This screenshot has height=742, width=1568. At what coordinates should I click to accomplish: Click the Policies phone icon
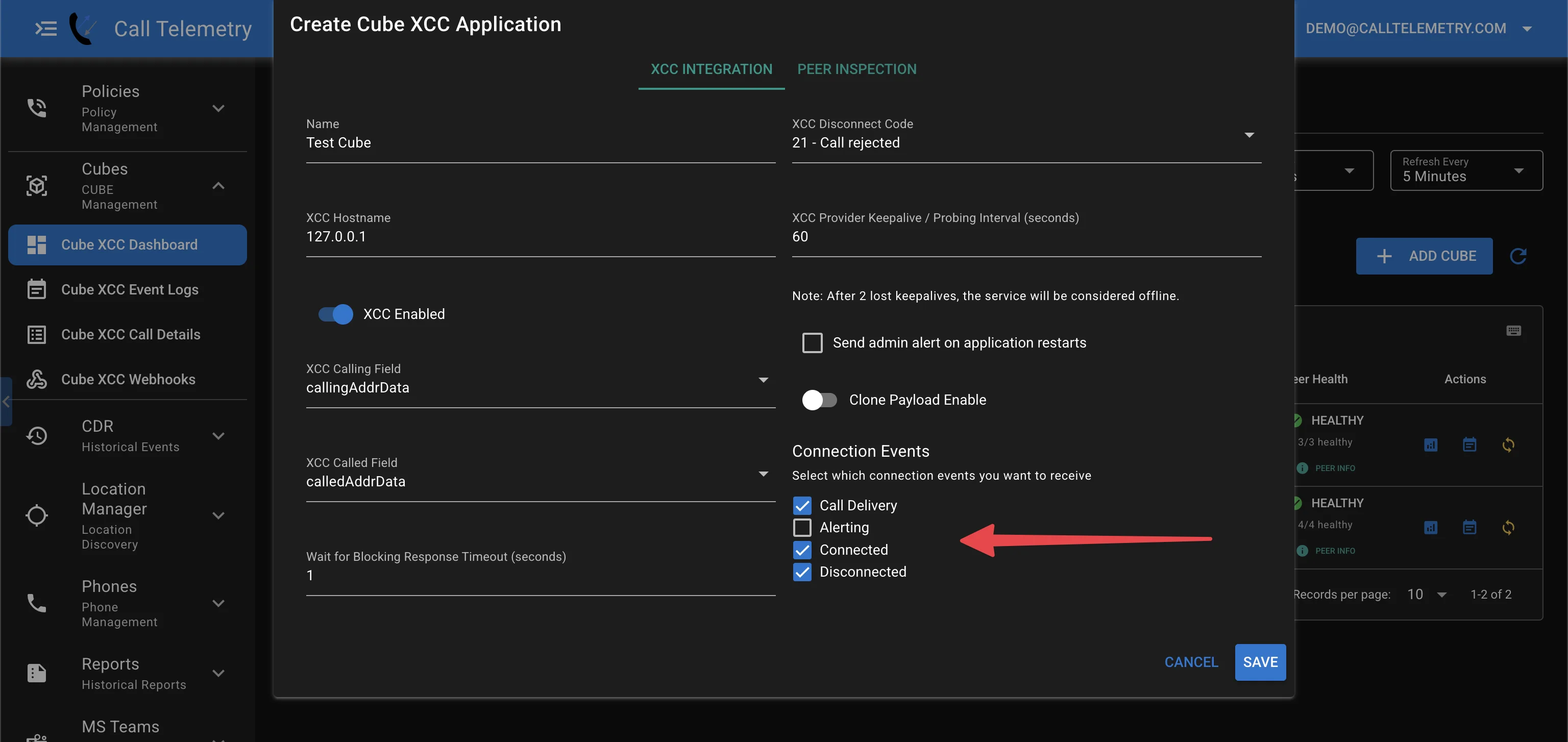click(37, 108)
